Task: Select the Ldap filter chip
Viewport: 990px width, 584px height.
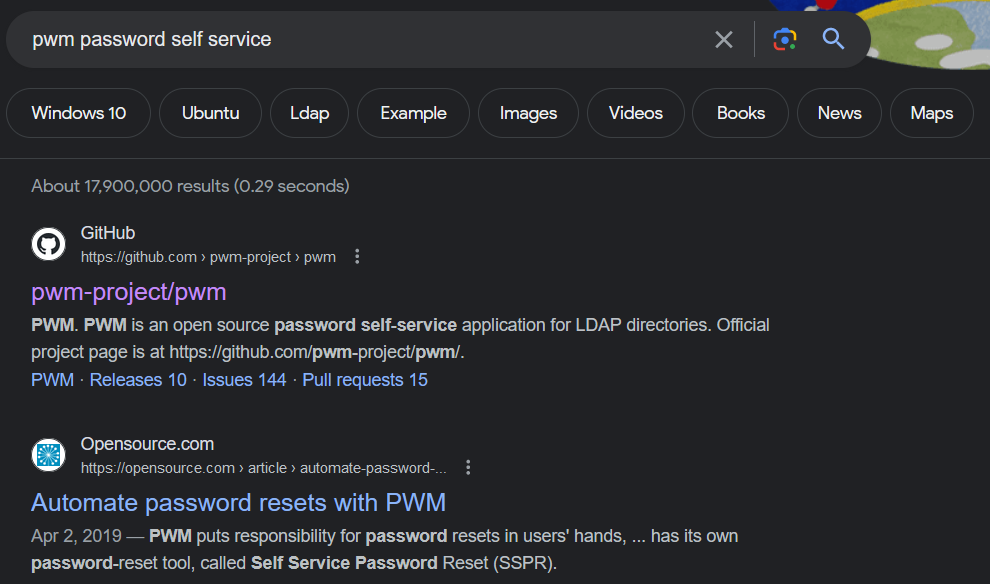Action: click(x=309, y=113)
